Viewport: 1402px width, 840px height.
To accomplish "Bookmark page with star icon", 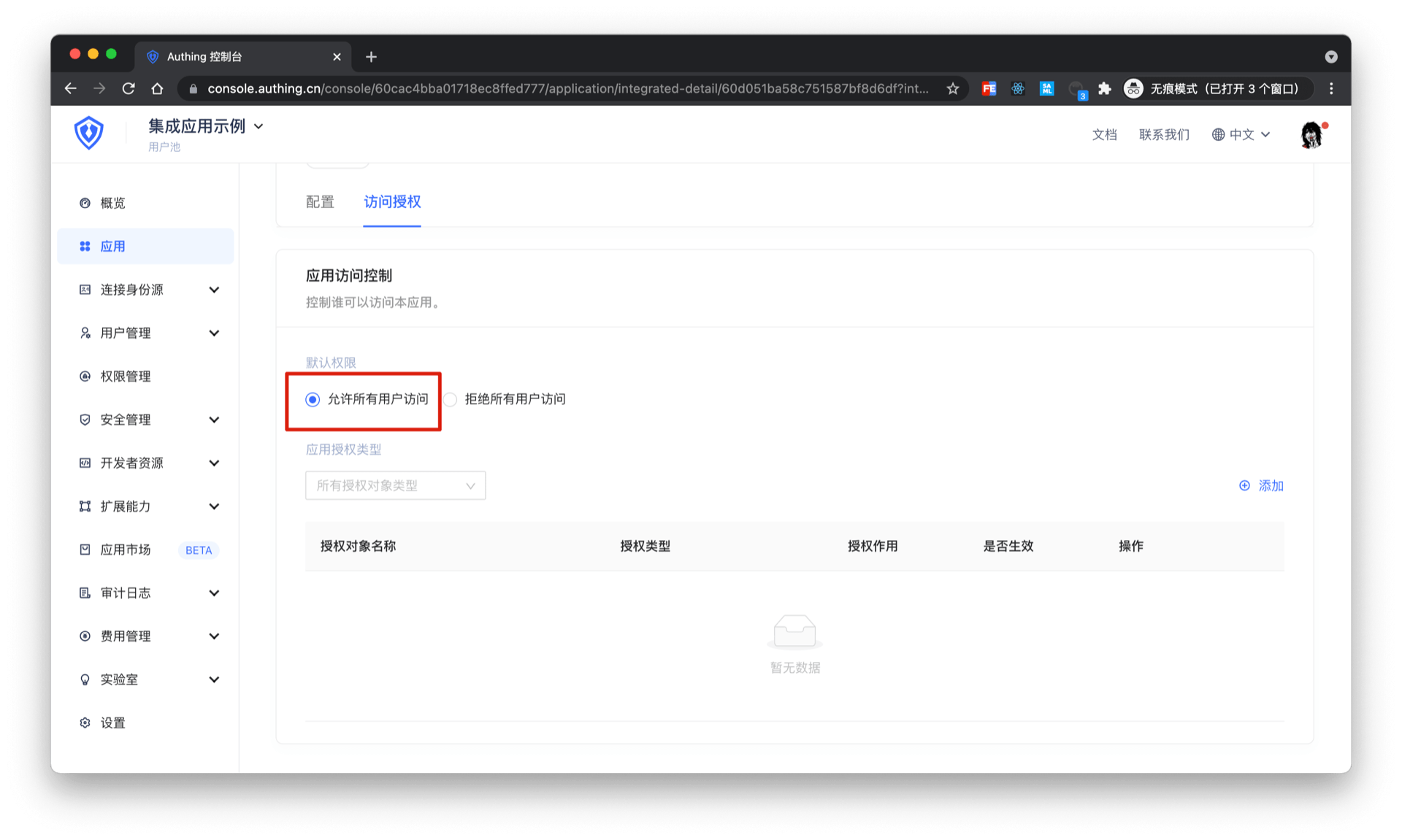I will 952,88.
